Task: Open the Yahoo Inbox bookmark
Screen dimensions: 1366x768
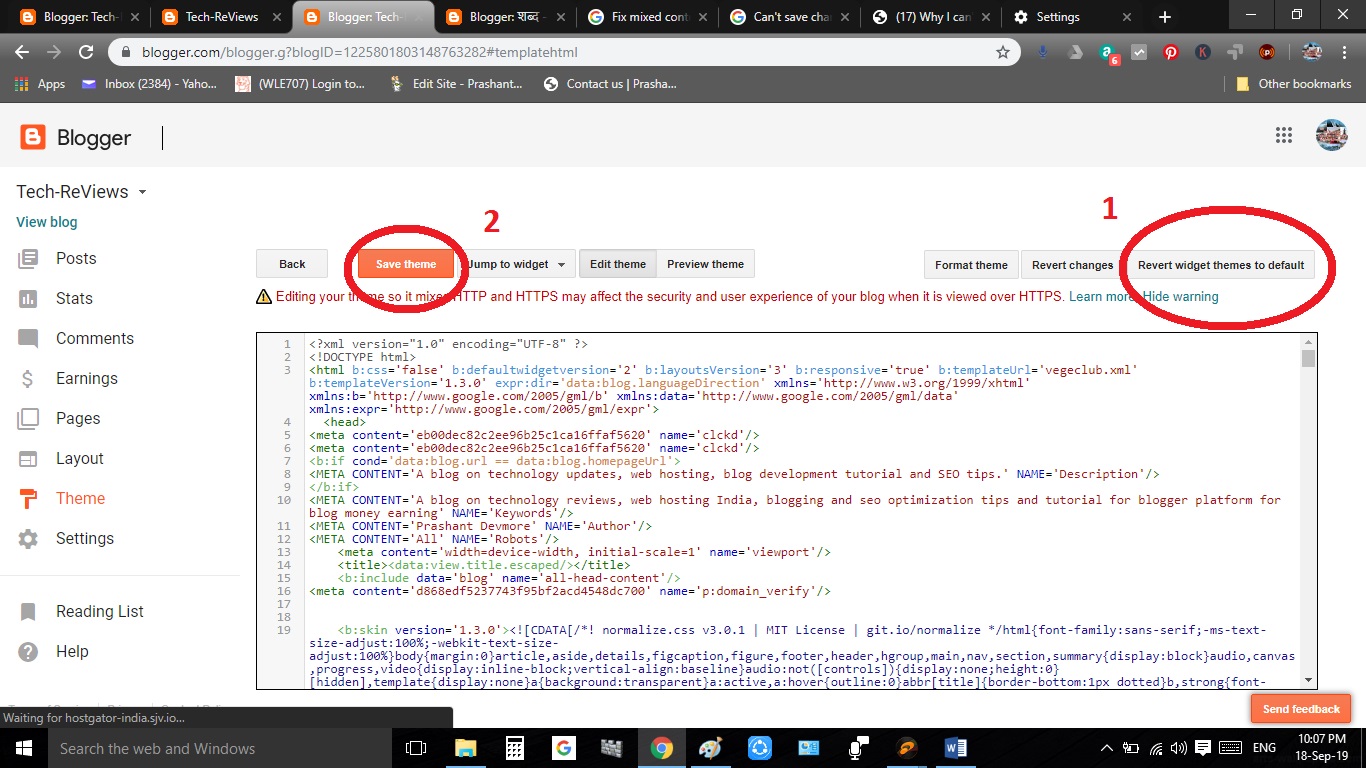Action: pos(149,84)
